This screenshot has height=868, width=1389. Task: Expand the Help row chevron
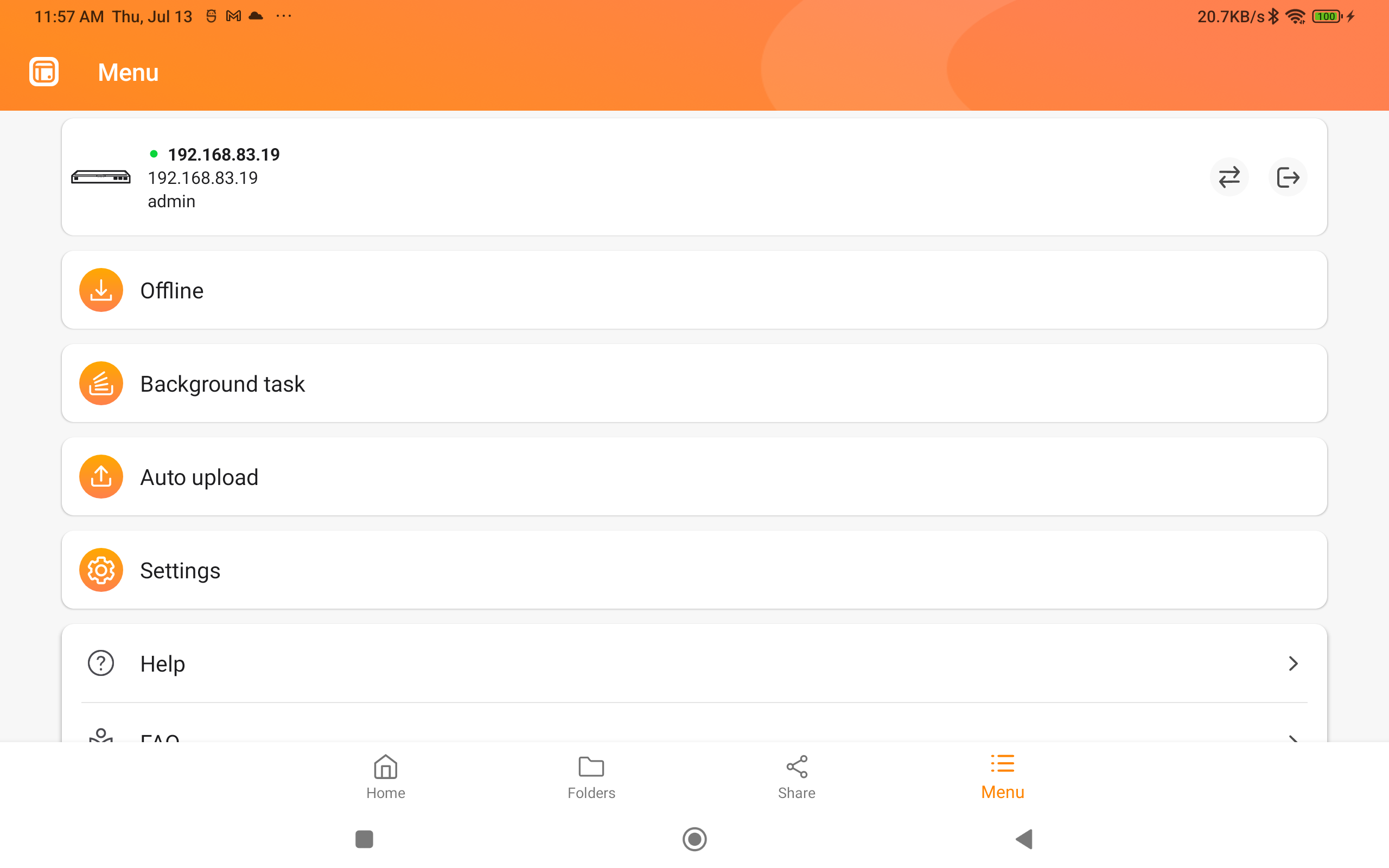point(1292,663)
